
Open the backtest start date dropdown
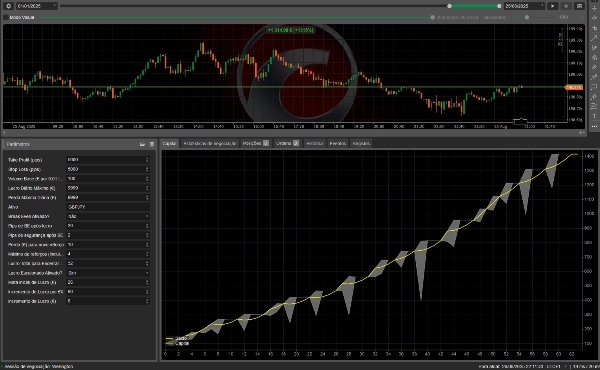pos(36,6)
